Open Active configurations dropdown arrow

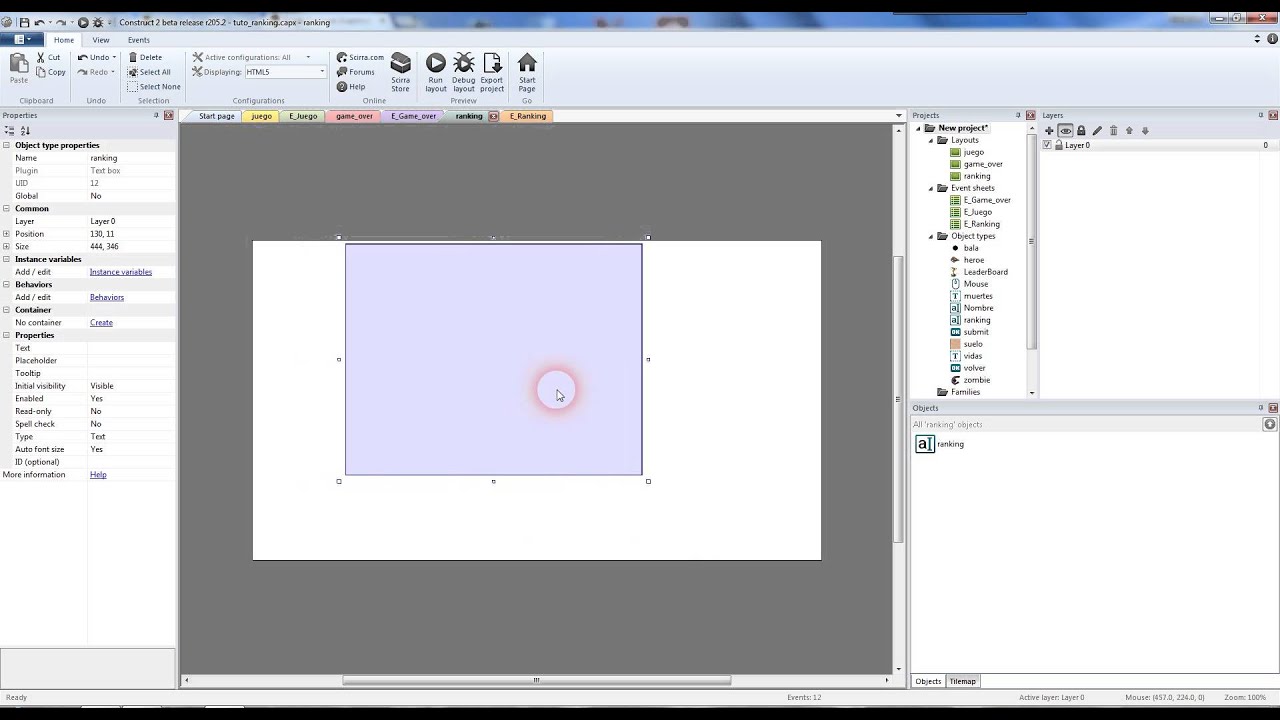click(308, 57)
